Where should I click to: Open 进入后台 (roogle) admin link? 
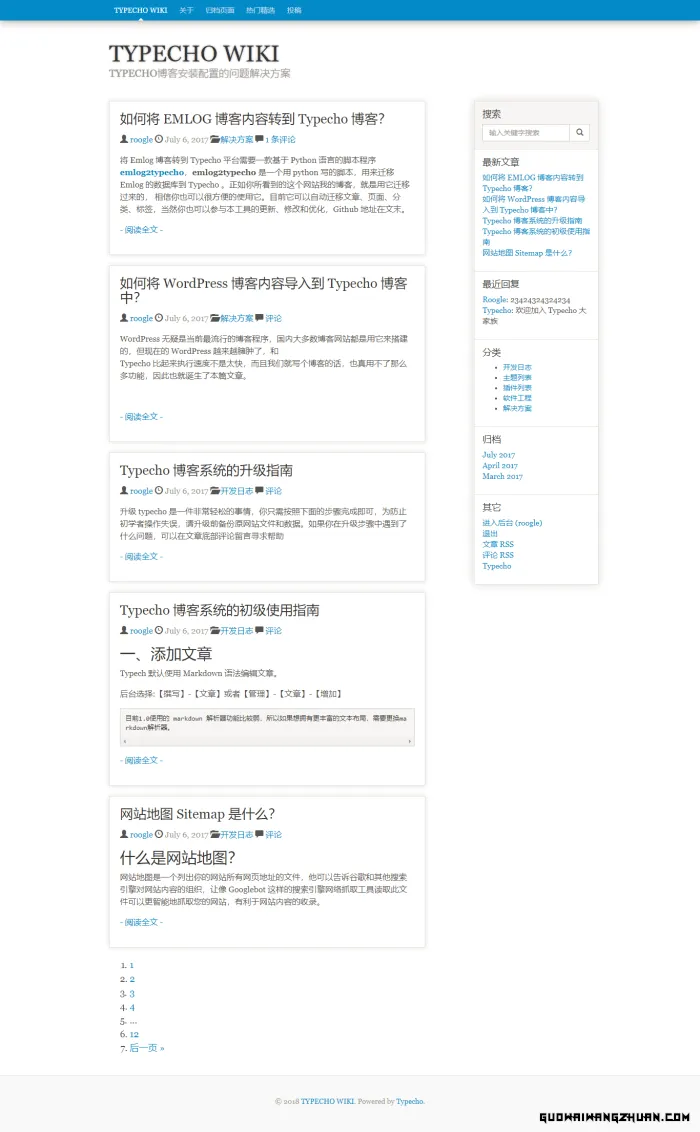(512, 523)
